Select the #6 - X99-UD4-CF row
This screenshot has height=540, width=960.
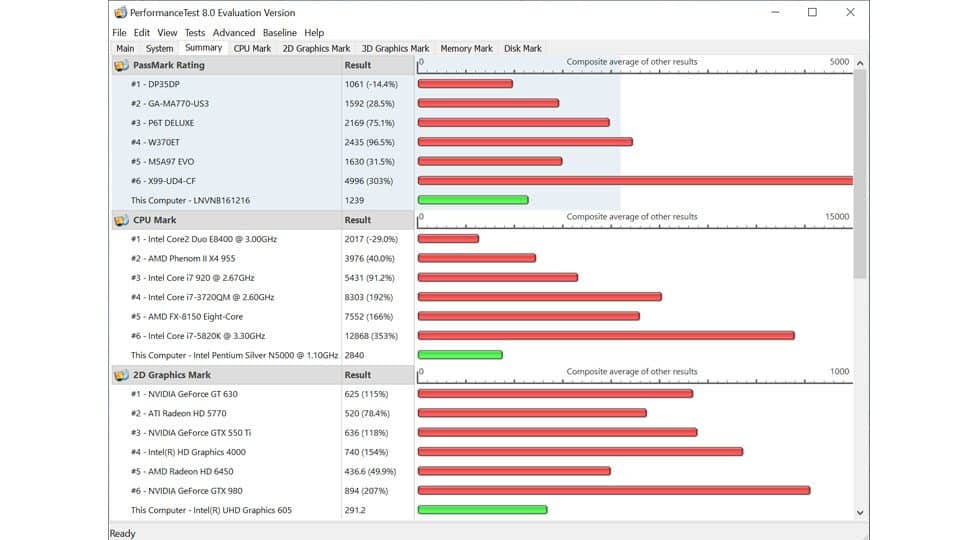482,181
